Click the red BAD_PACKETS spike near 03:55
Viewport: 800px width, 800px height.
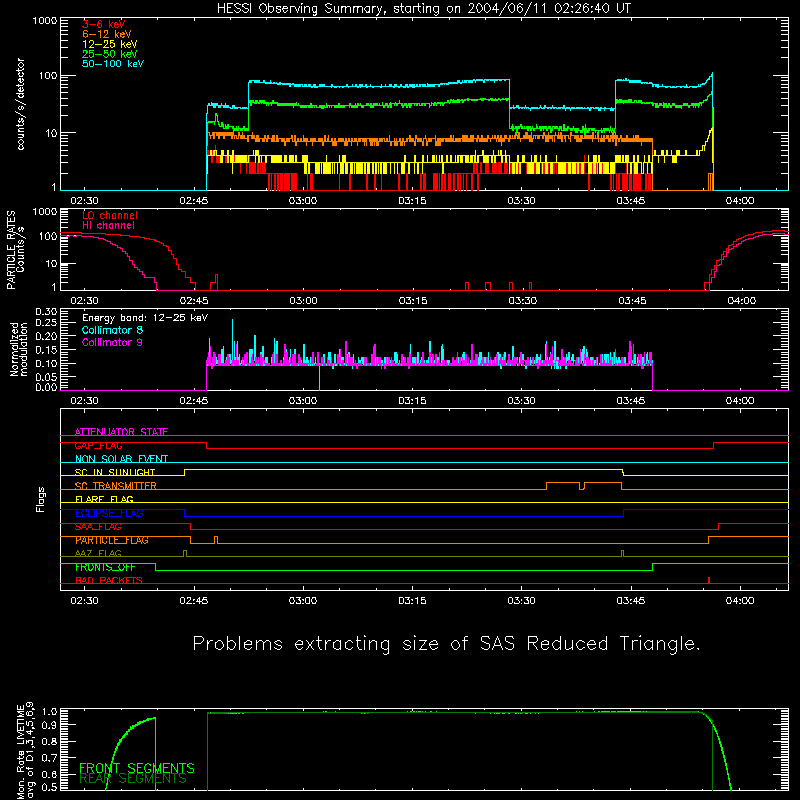click(709, 580)
